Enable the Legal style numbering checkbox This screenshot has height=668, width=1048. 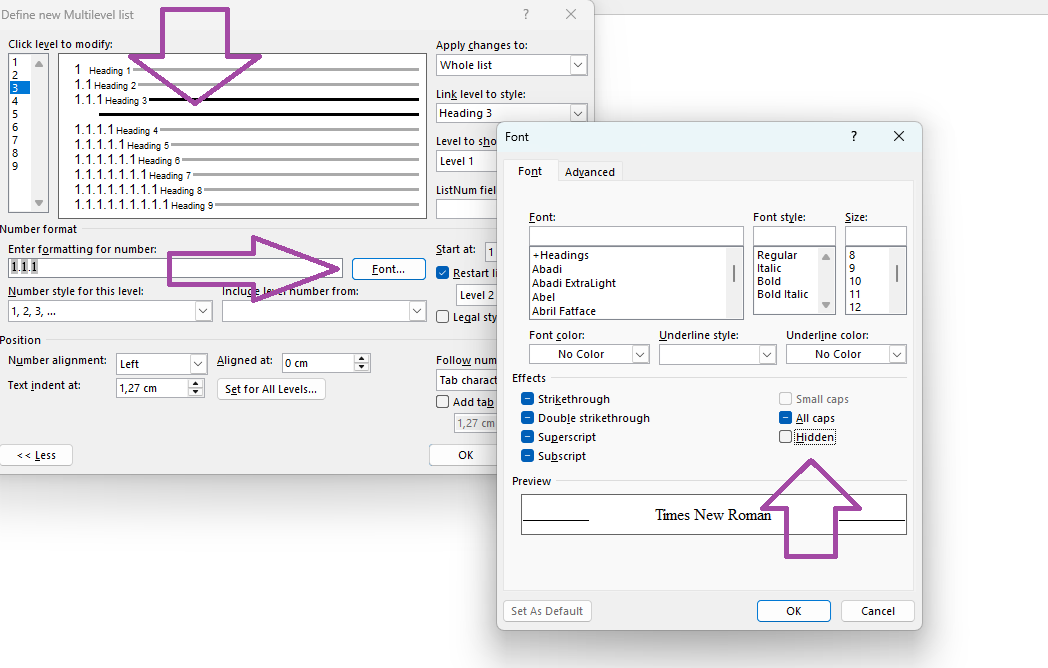coord(442,317)
